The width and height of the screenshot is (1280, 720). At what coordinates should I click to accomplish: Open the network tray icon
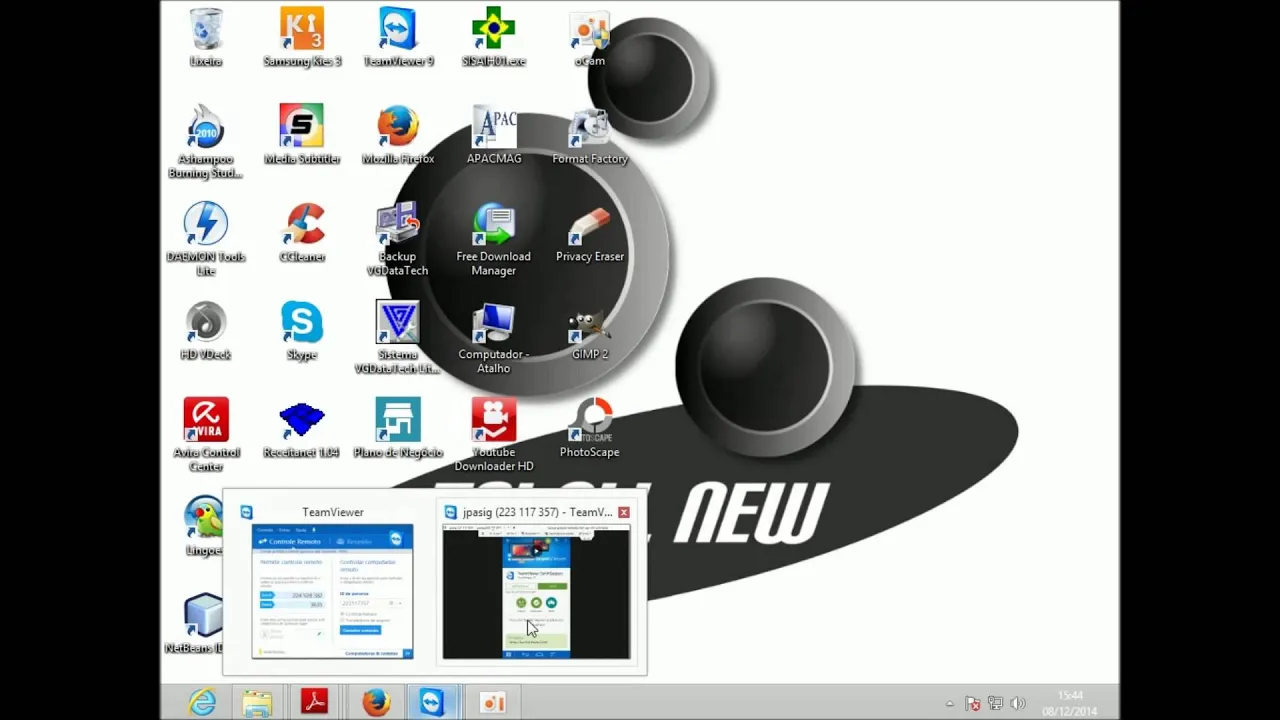click(x=995, y=704)
